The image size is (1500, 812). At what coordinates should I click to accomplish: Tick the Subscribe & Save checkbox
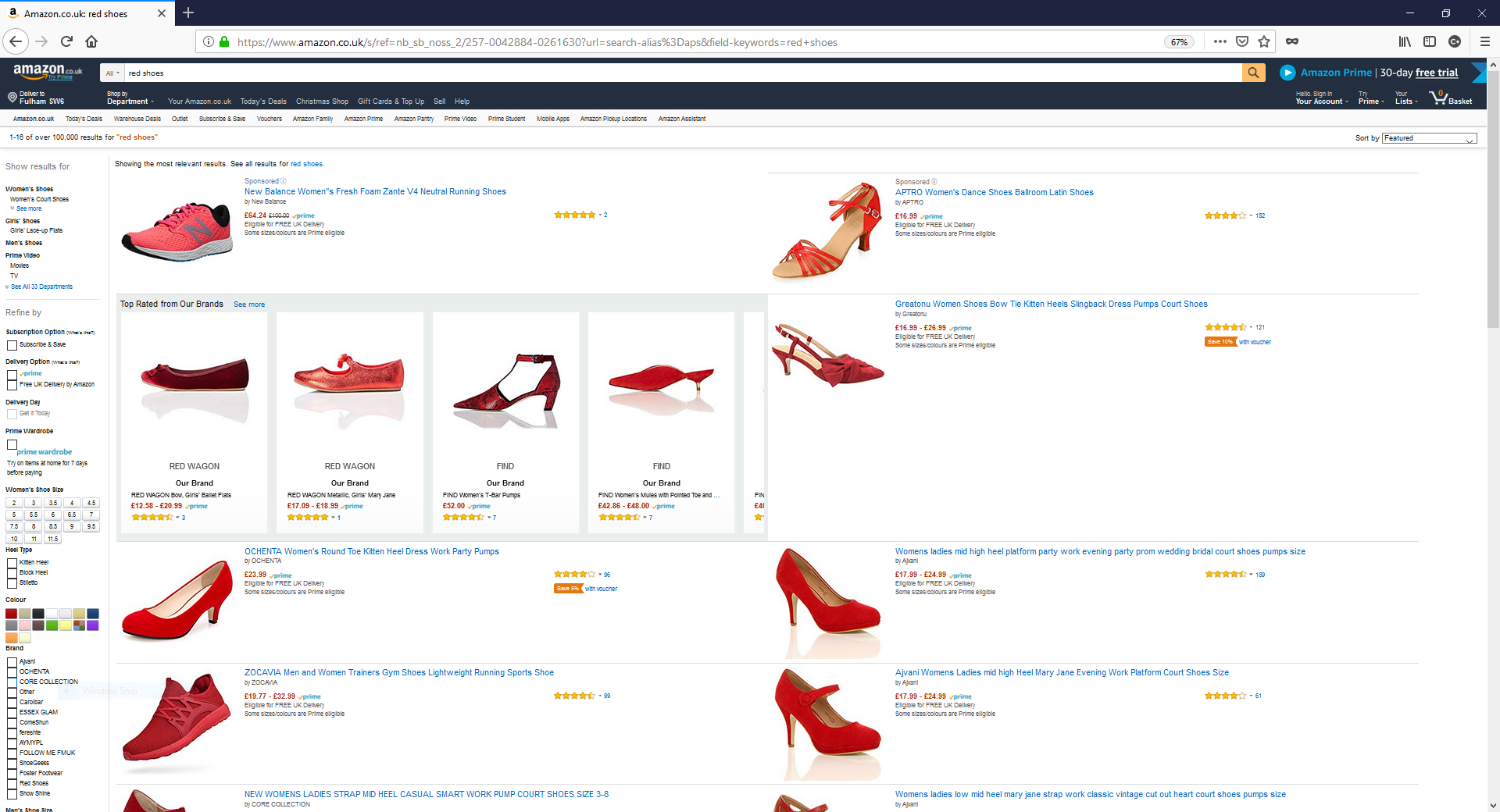point(12,345)
